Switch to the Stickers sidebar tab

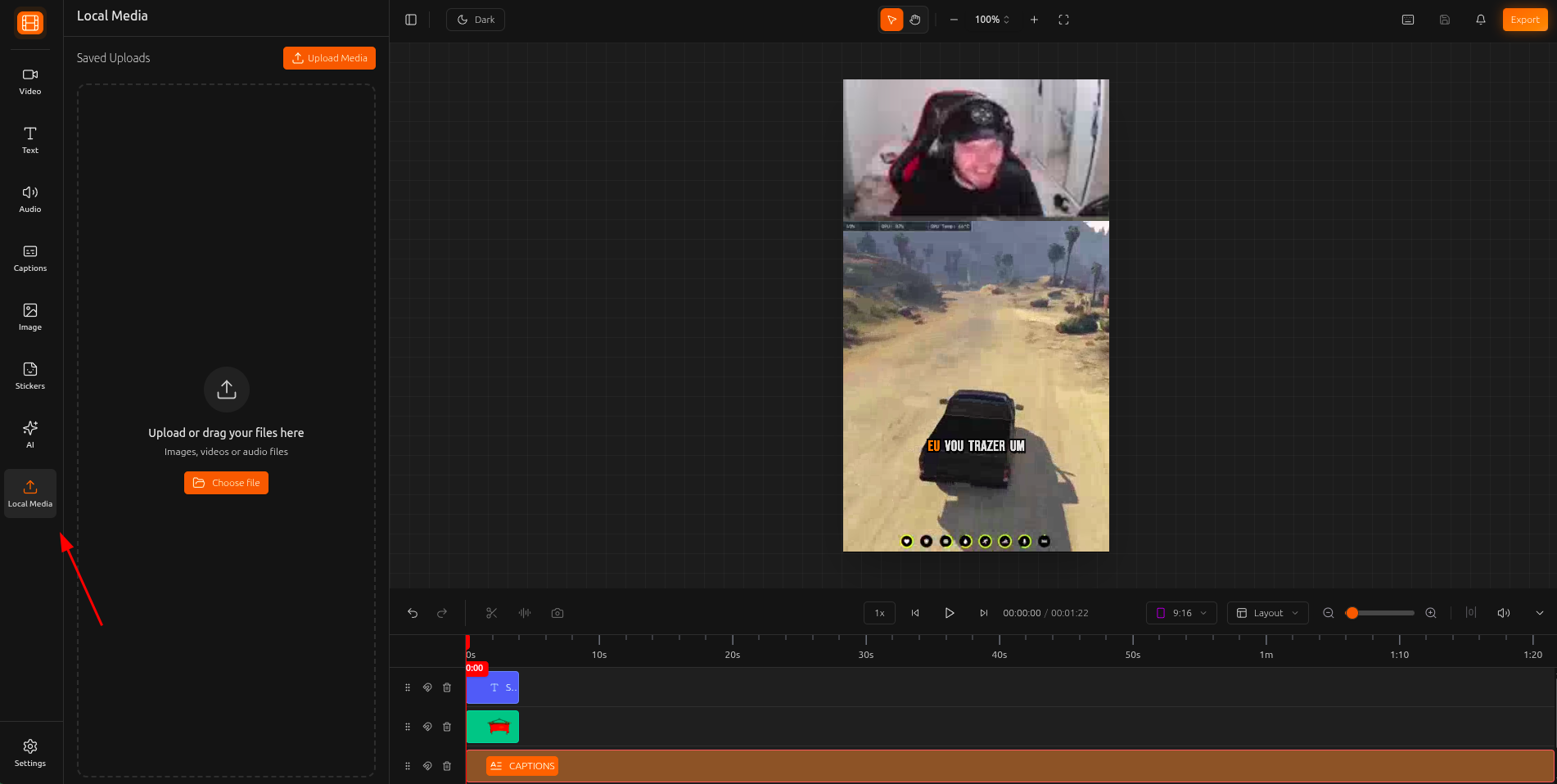[30, 376]
